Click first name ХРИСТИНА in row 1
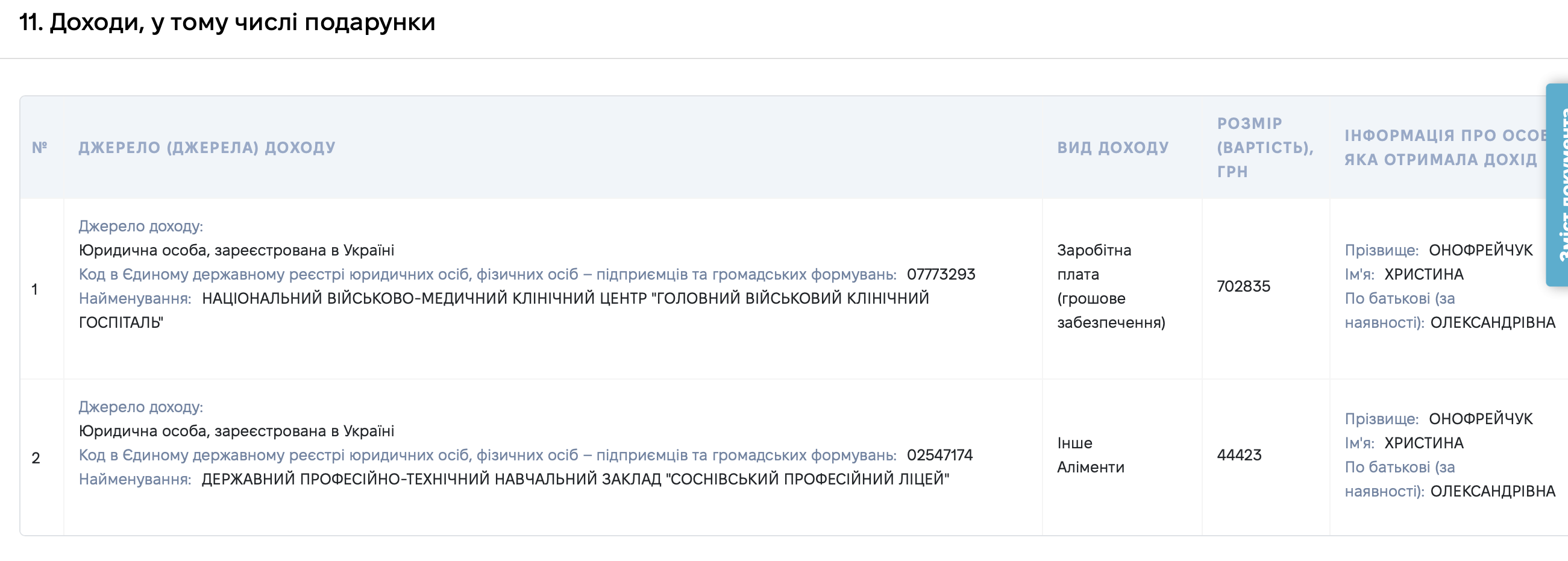Viewport: 1568px width, 561px height. (x=1424, y=274)
